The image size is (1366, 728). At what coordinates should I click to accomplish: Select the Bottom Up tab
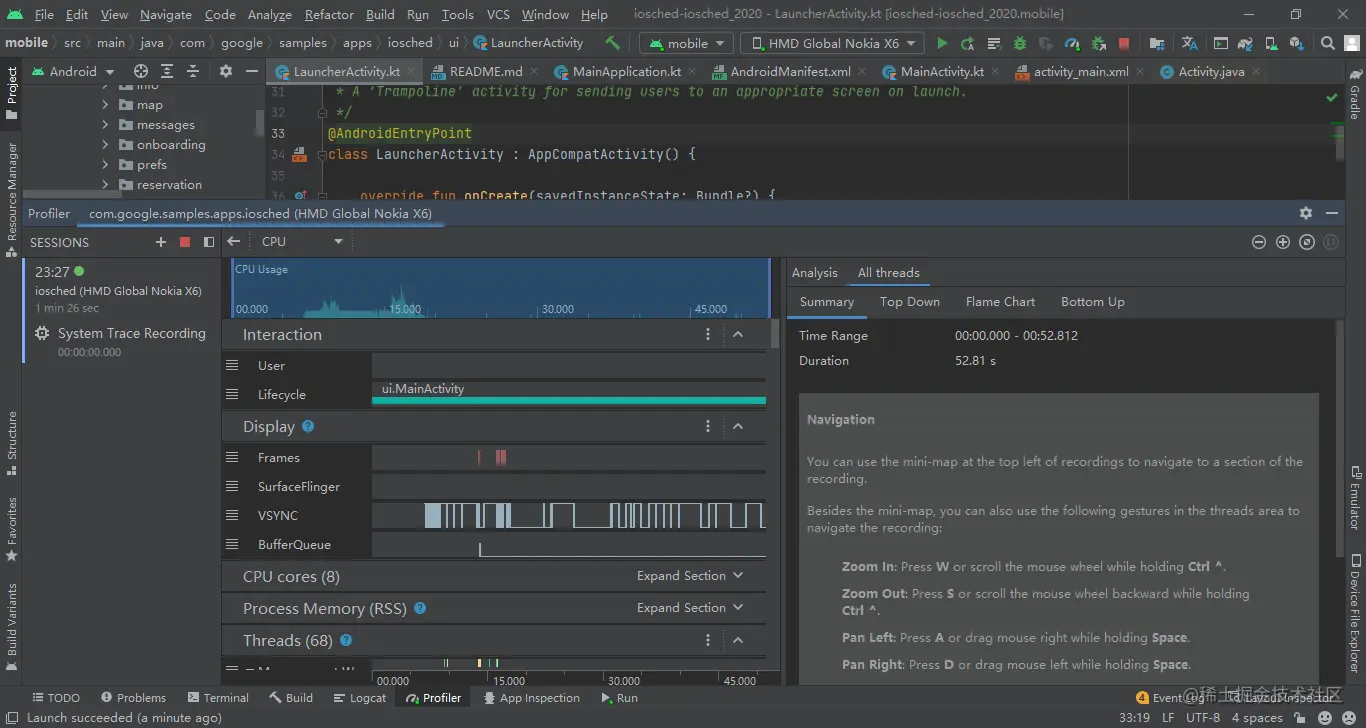pos(1092,301)
